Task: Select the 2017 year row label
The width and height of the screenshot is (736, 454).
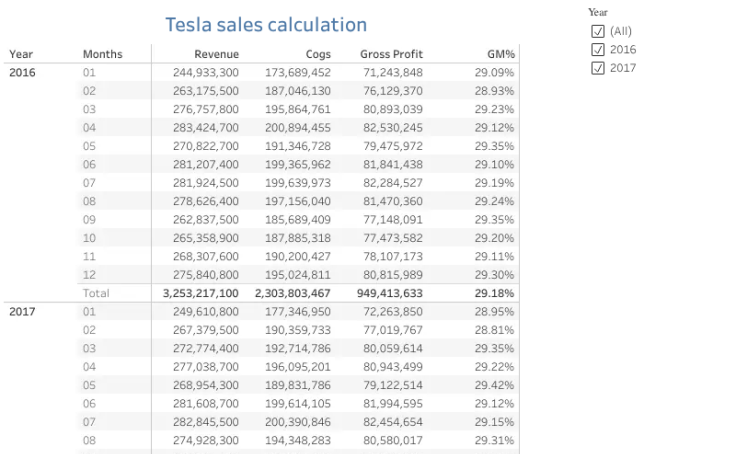Action: click(x=22, y=312)
